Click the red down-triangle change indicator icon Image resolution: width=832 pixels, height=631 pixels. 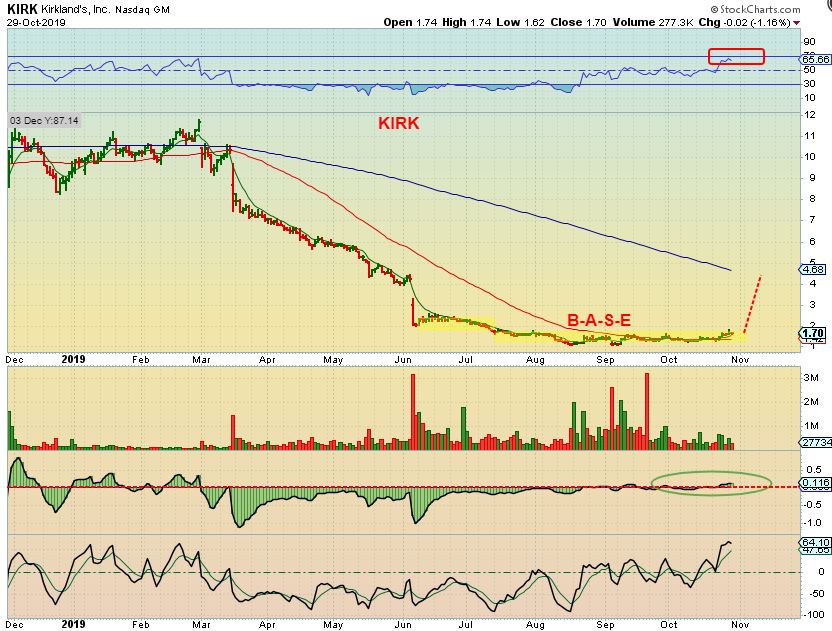[796, 23]
